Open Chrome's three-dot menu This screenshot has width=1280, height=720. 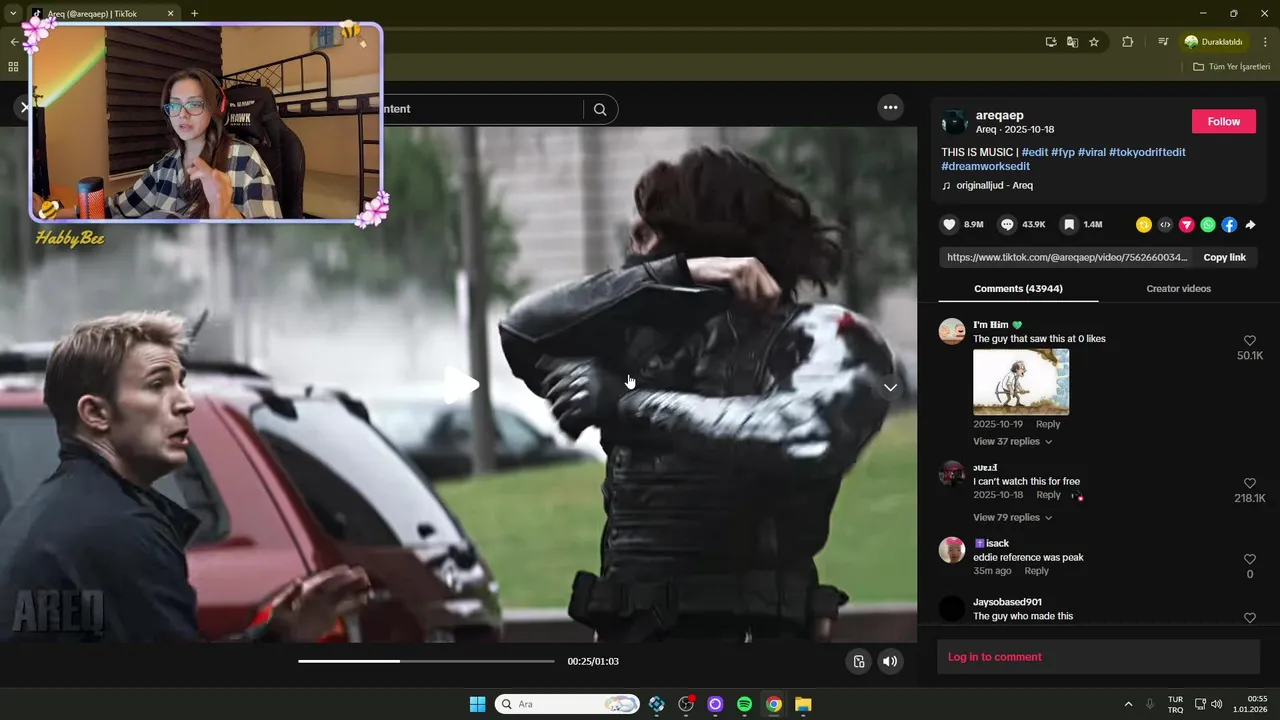pyautogui.click(x=1265, y=42)
